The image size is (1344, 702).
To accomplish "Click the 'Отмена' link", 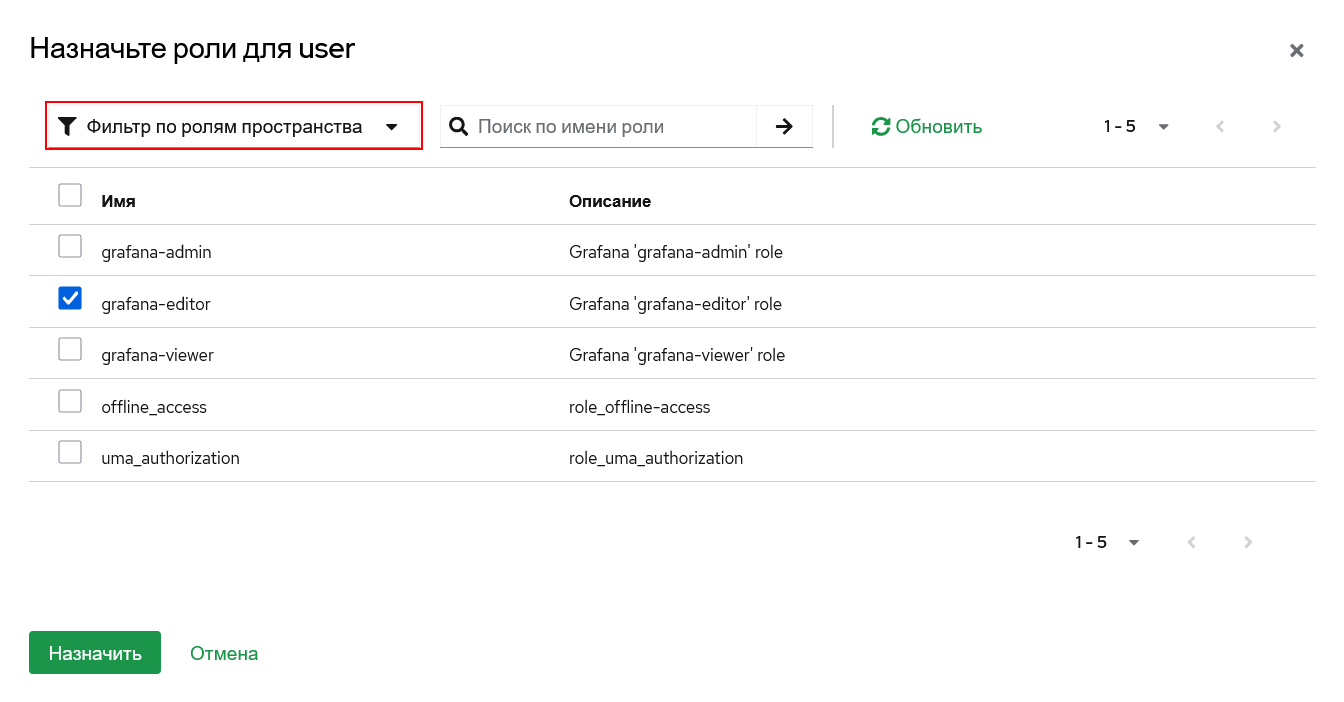I will [x=224, y=653].
